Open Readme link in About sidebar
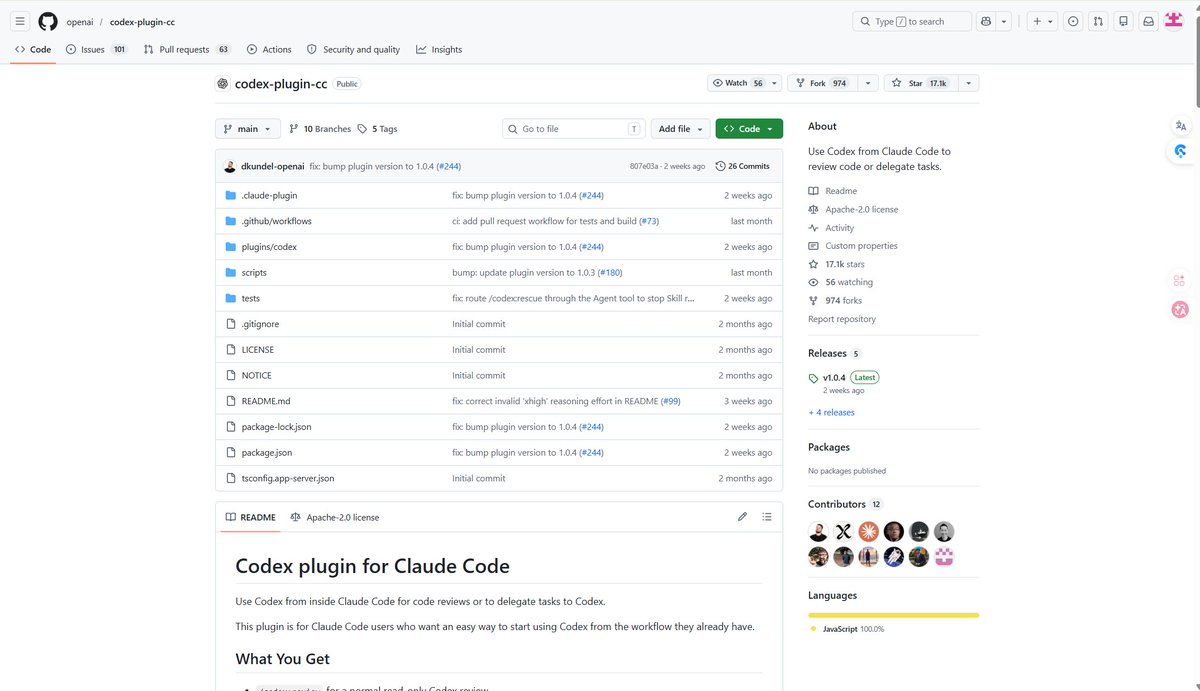This screenshot has height=691, width=1200. pos(833,191)
